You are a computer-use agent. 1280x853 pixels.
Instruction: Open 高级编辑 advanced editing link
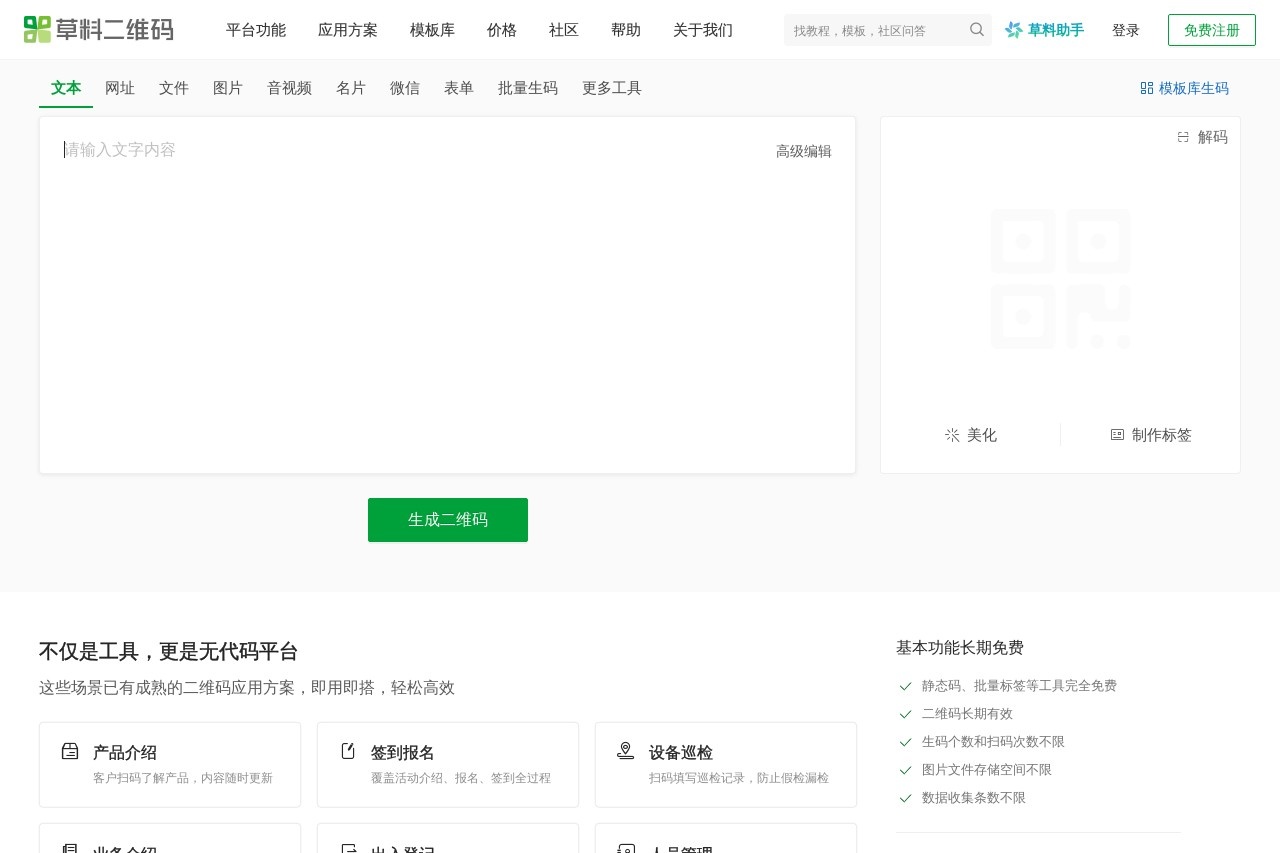click(x=804, y=151)
